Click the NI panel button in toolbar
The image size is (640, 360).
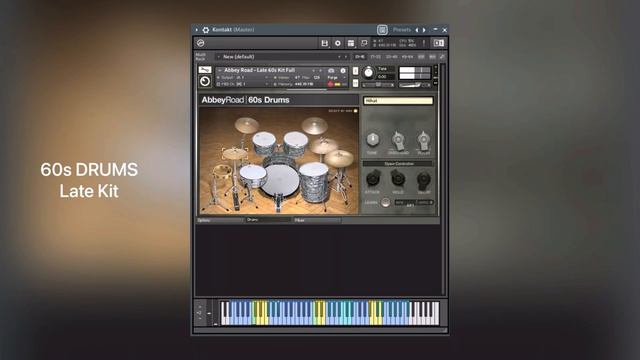point(439,43)
